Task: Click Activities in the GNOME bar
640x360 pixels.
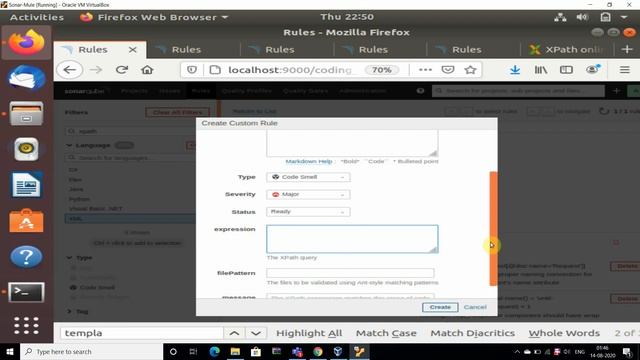Action: 37,17
